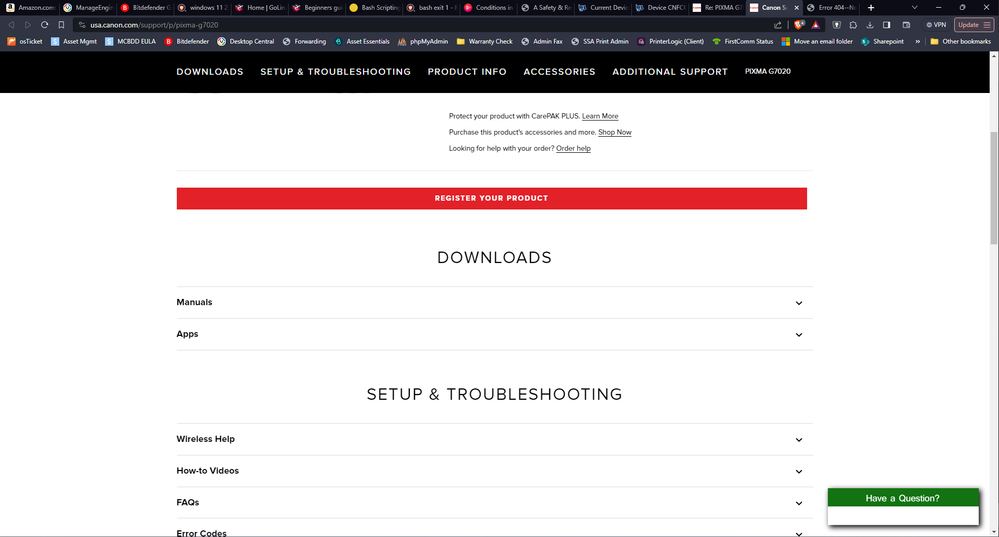The height and width of the screenshot is (537, 999).
Task: Open the Brave Wallet icon
Action: [906, 25]
